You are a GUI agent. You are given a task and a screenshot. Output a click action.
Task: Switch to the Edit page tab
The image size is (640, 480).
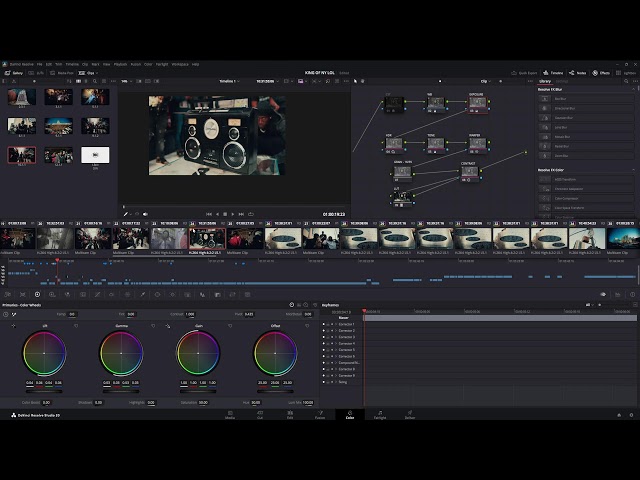[290, 415]
